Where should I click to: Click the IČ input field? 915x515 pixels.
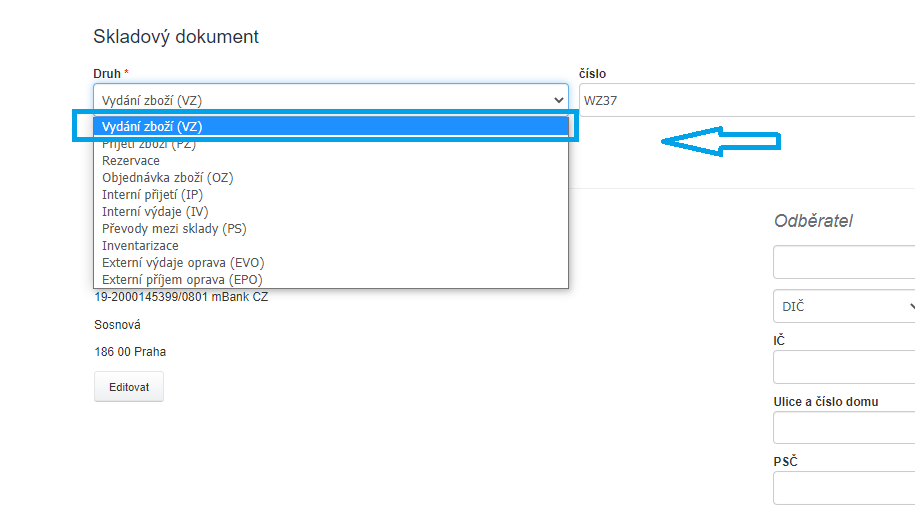pyautogui.click(x=843, y=367)
